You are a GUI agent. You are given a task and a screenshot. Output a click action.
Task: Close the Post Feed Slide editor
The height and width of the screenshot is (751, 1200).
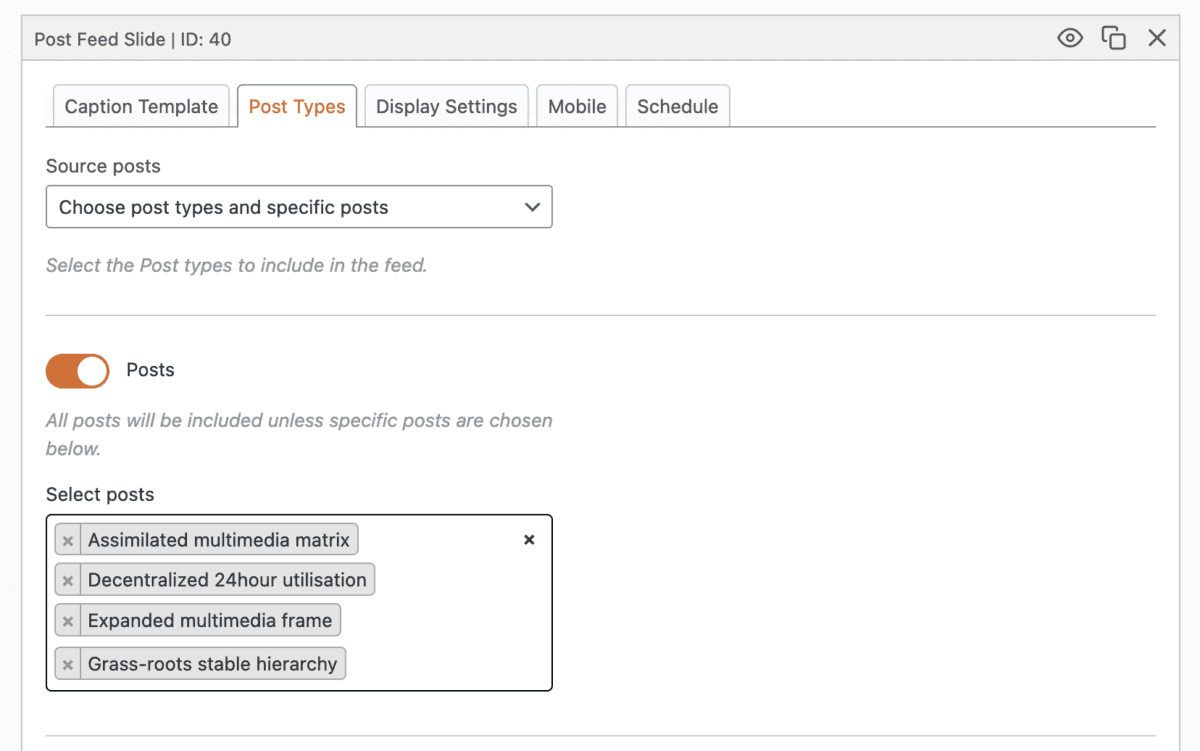pos(1157,38)
